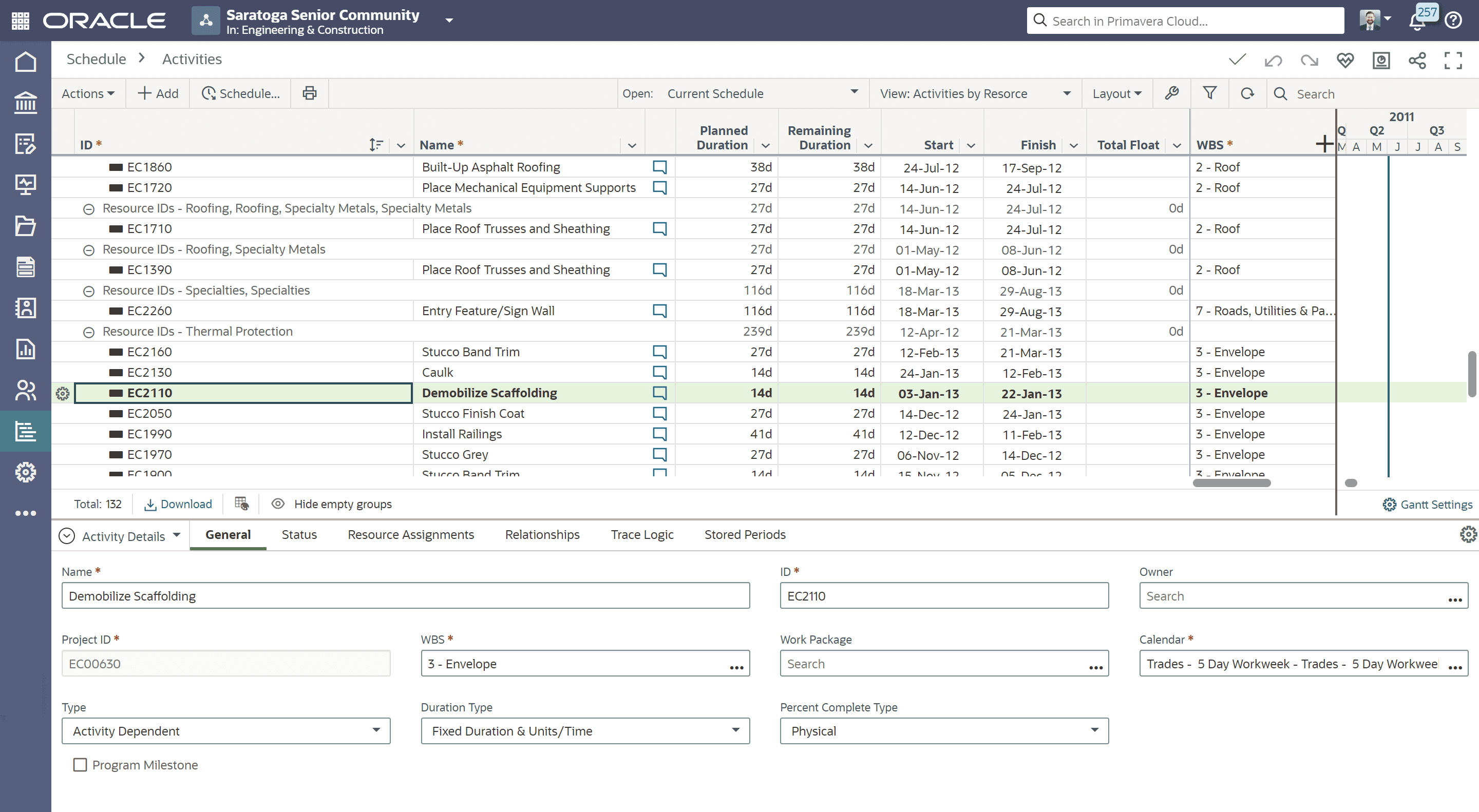Click the Search in Primavera Cloud field
Screen dimensions: 1479x812
coord(1185,21)
